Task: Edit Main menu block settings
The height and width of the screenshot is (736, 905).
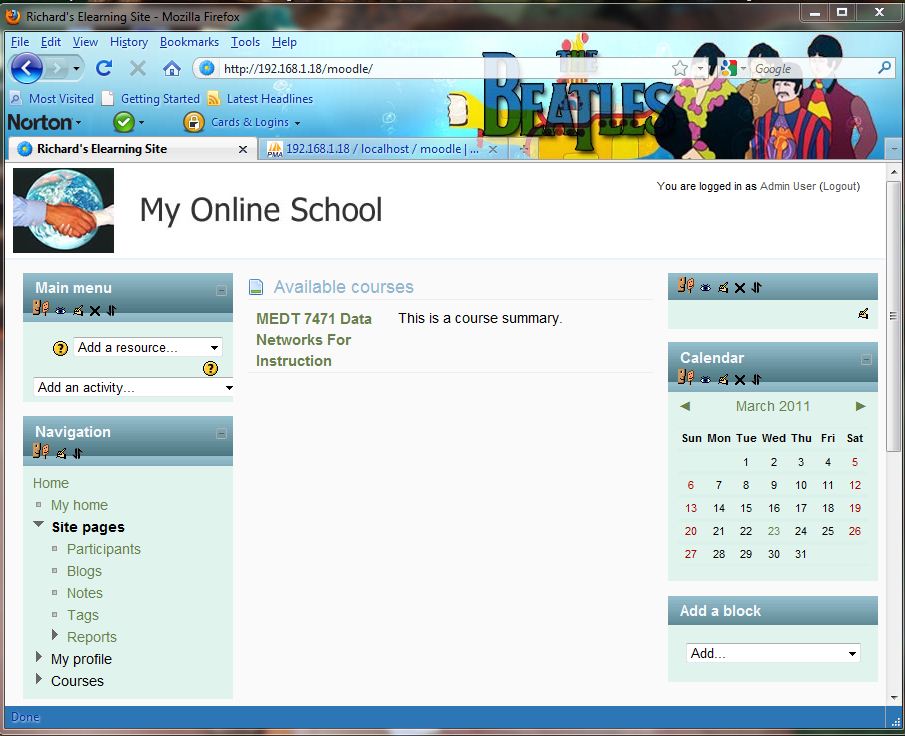Action: [78, 311]
